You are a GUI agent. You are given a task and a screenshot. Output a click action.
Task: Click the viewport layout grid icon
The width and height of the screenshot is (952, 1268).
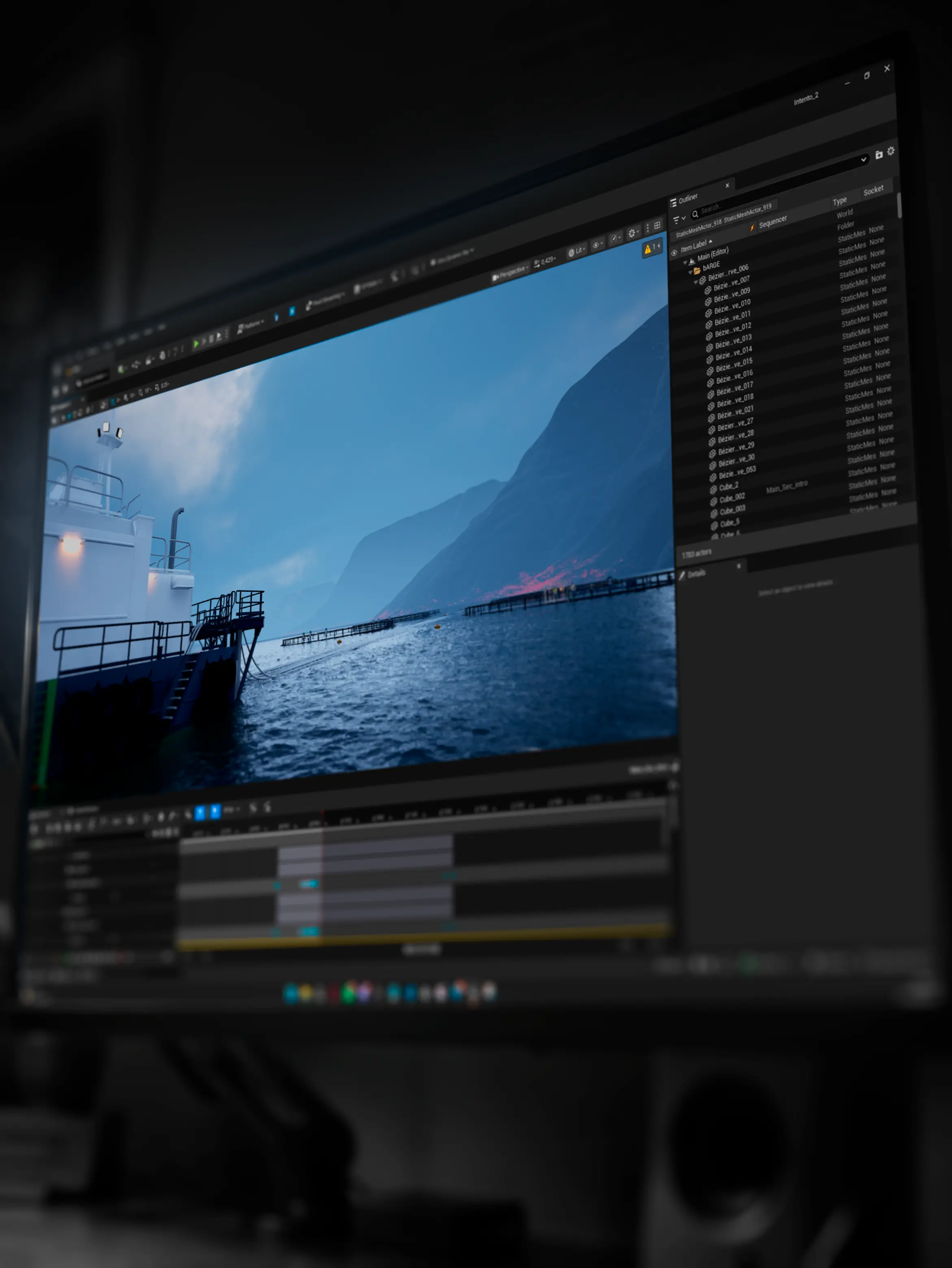[x=657, y=225]
